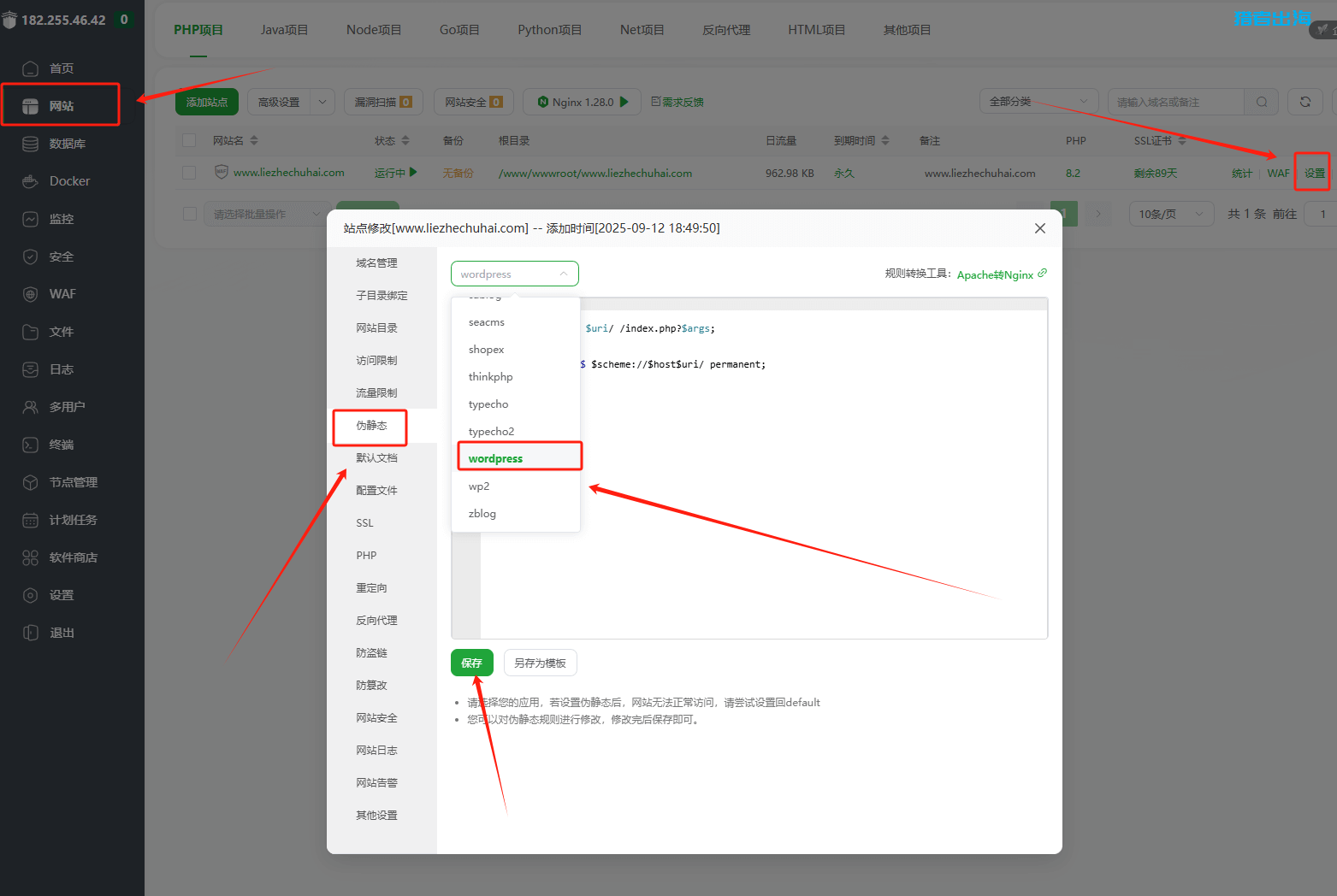Click the software store icon
Viewport: 1337px width, 896px height.
(30, 557)
